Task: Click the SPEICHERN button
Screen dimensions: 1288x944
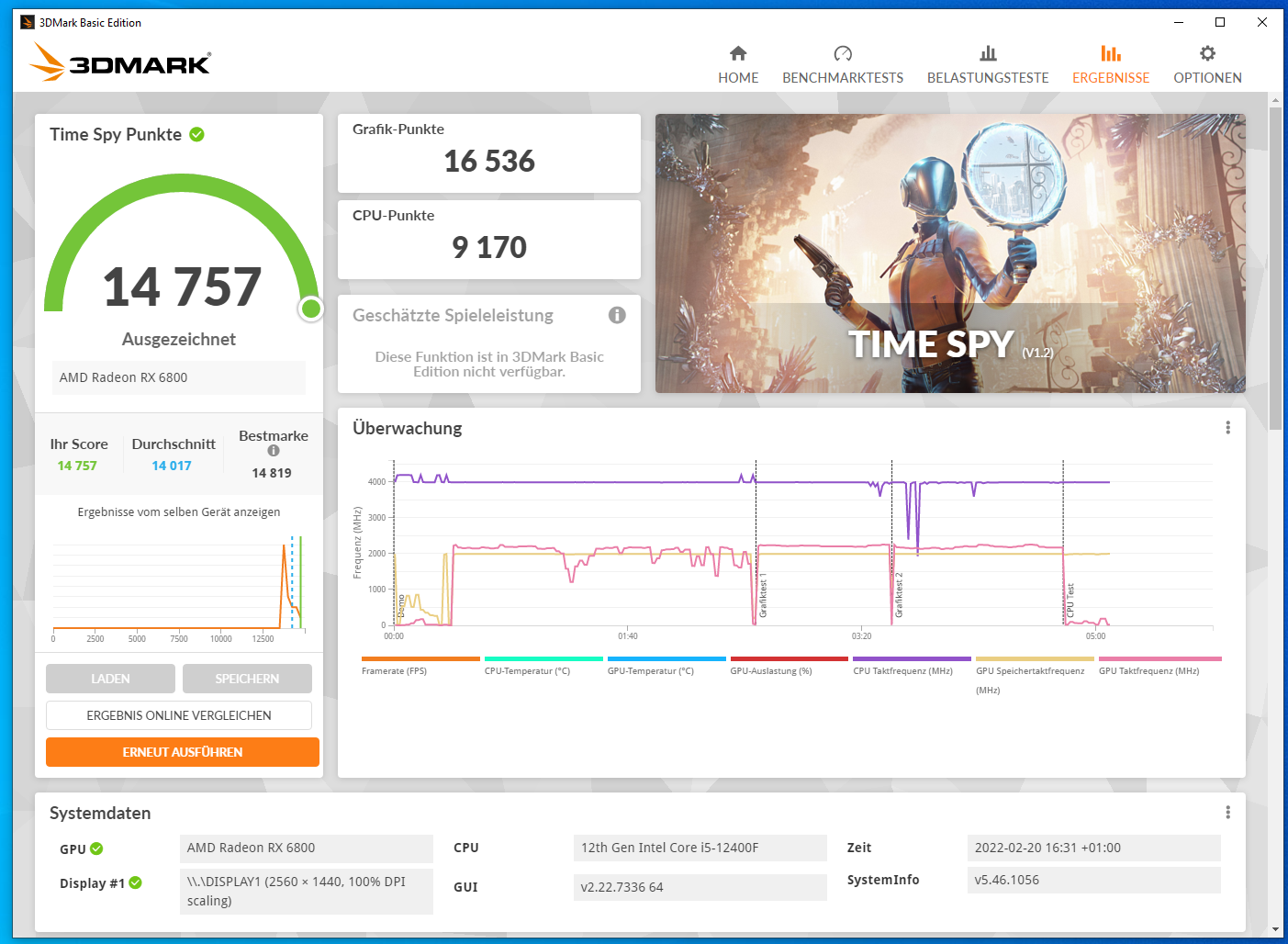Action: coord(247,679)
